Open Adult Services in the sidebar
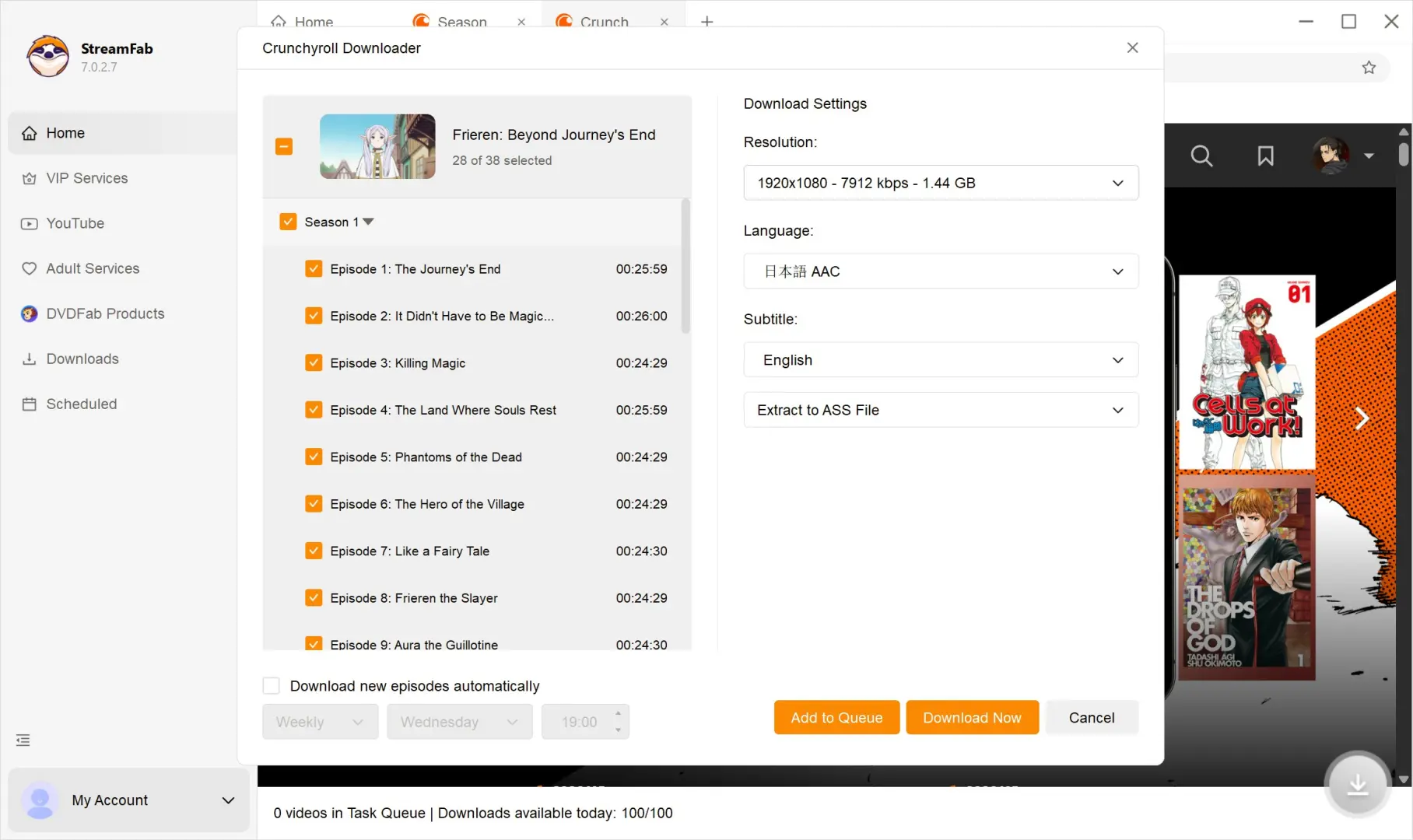The width and height of the screenshot is (1413, 840). (x=93, y=268)
